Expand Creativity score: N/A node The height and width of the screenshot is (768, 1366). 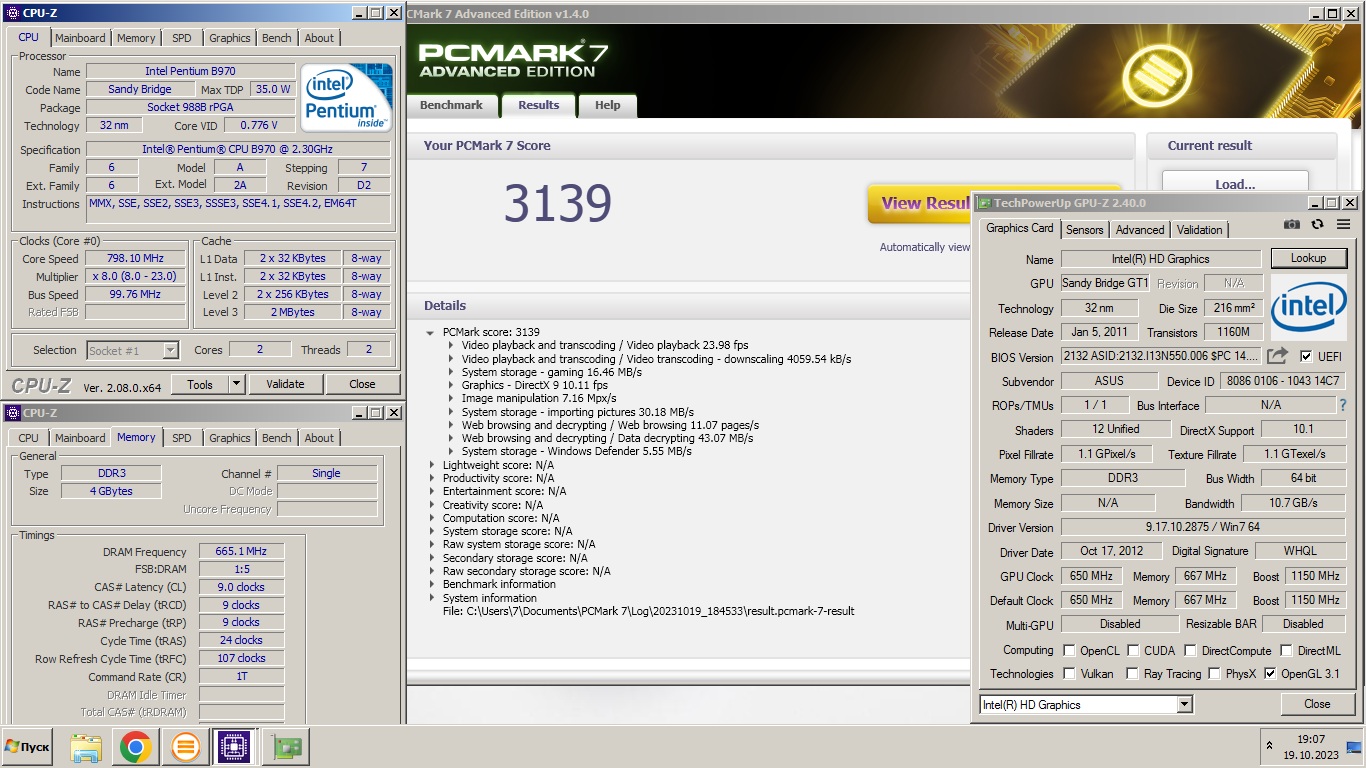pyautogui.click(x=431, y=505)
